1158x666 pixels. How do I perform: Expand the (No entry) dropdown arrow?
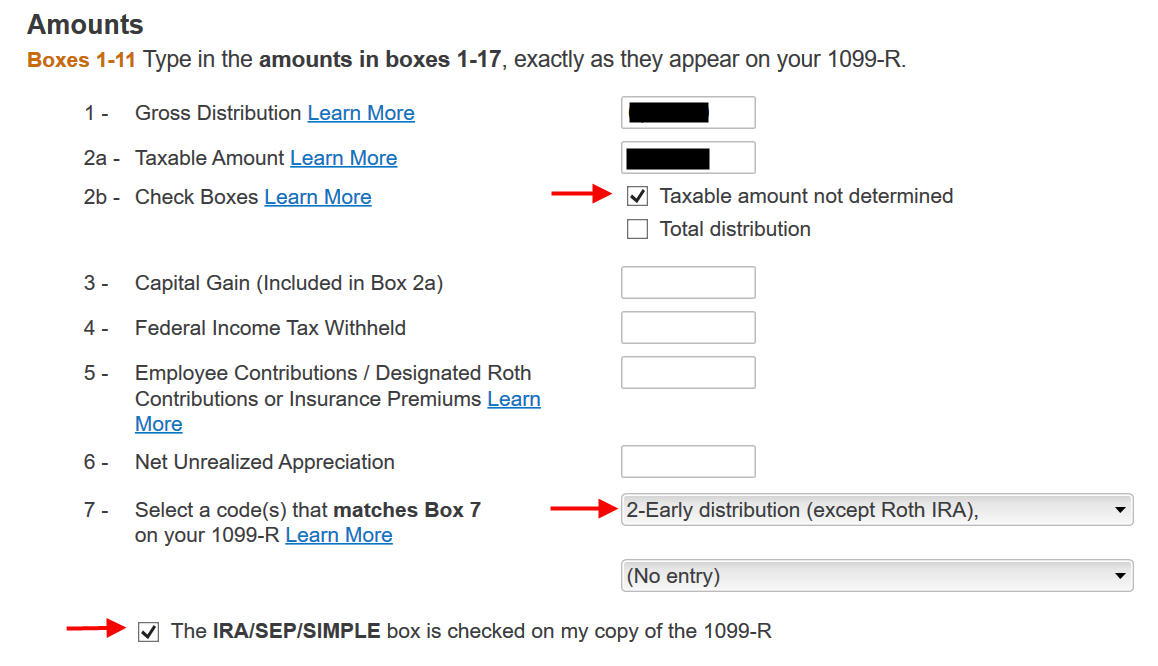pos(1122,576)
